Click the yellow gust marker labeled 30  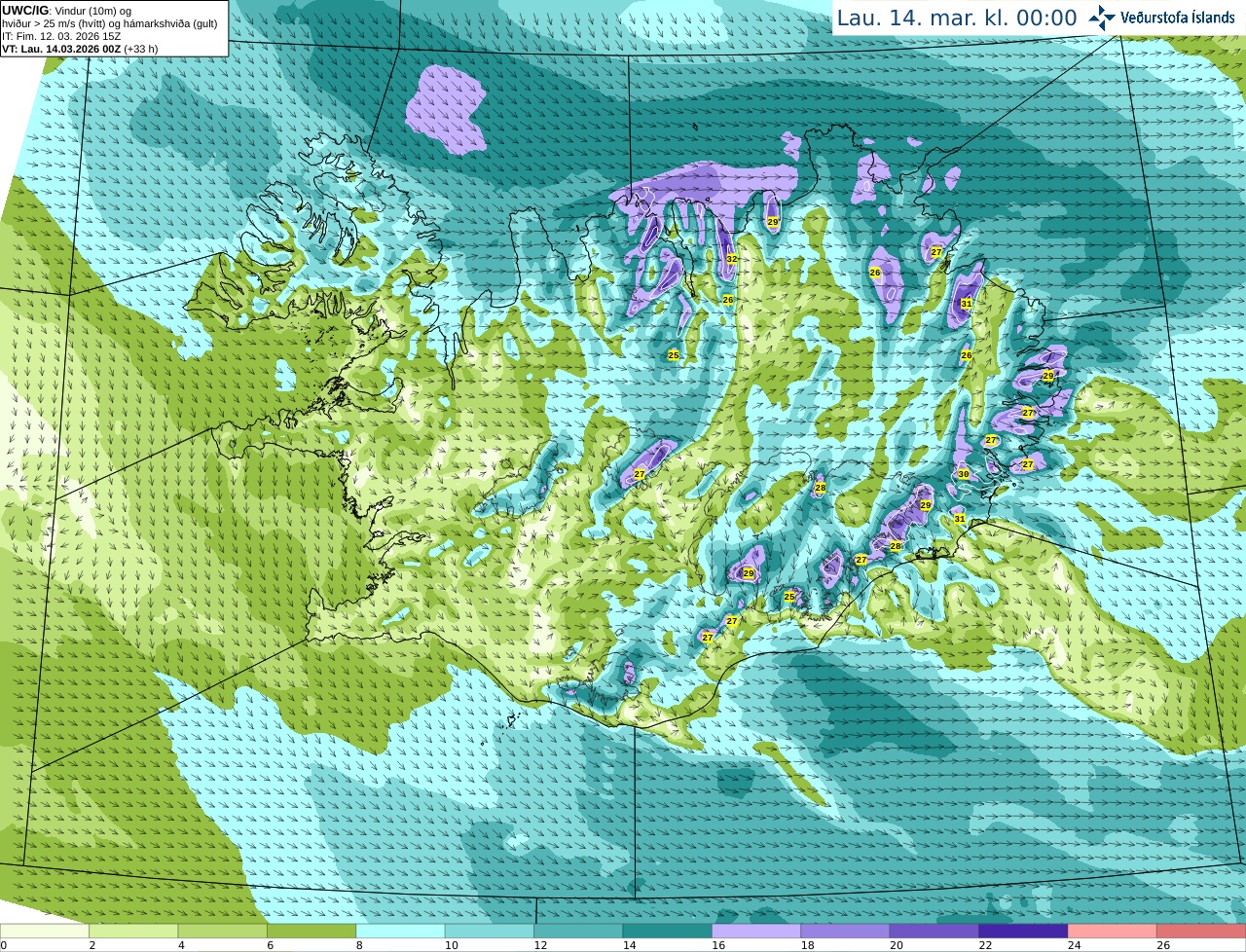963,474
